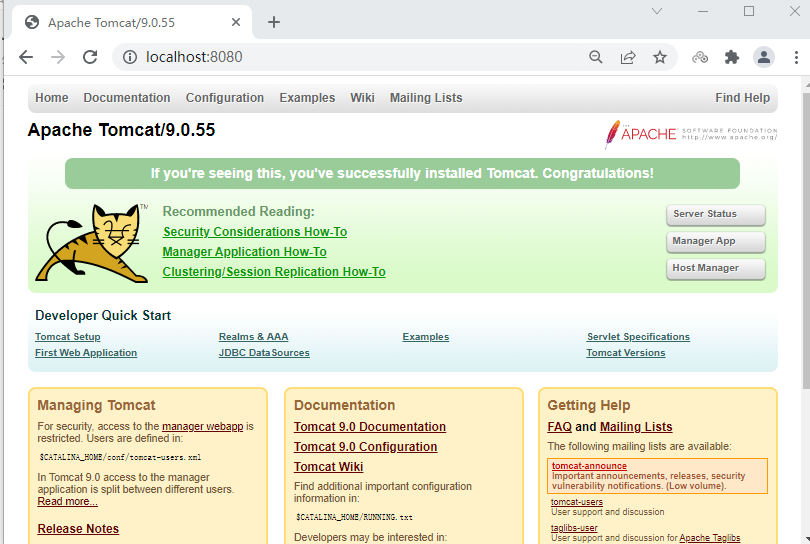Open Examples in the Tomcat nav bar

click(307, 98)
